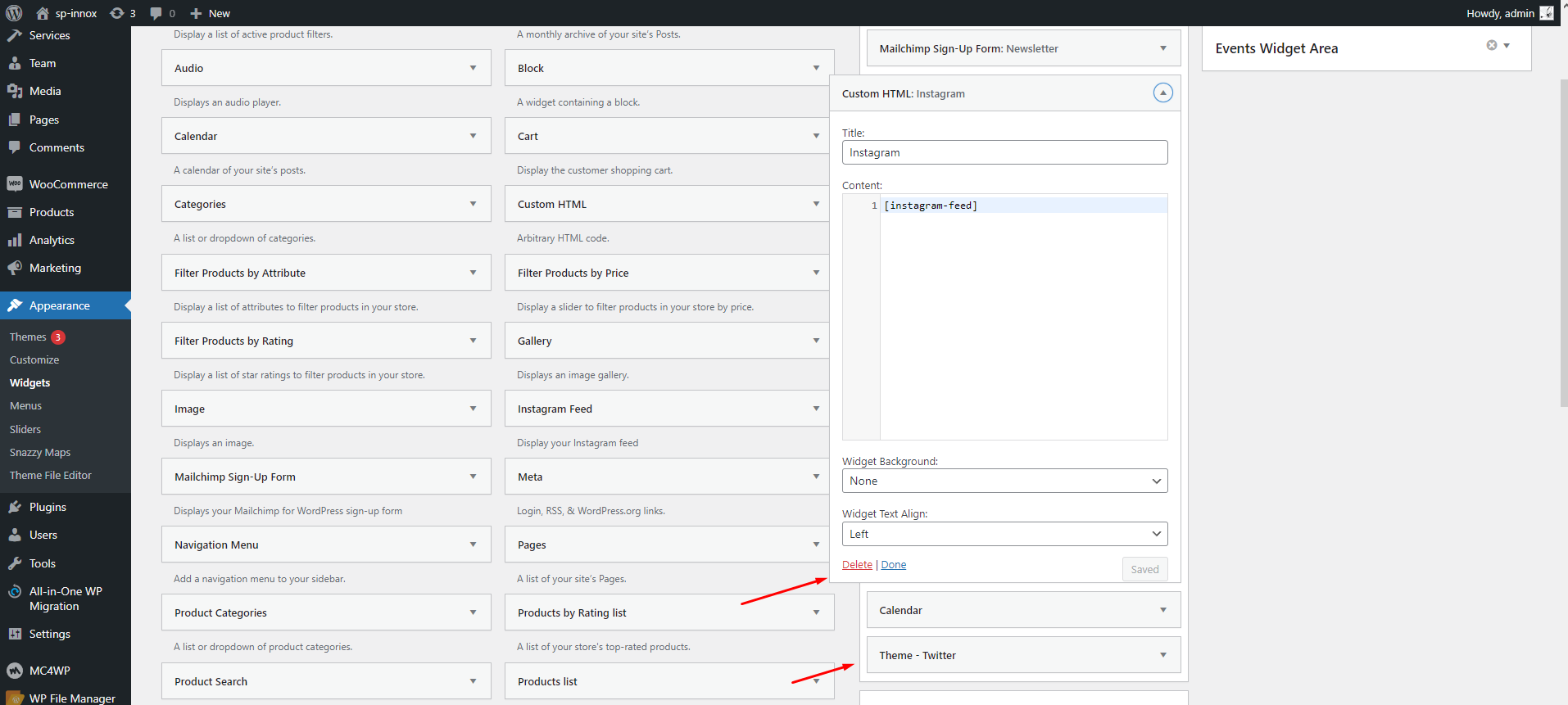Click the Delete link in Instagram widget
1568x705 pixels.
[x=857, y=564]
